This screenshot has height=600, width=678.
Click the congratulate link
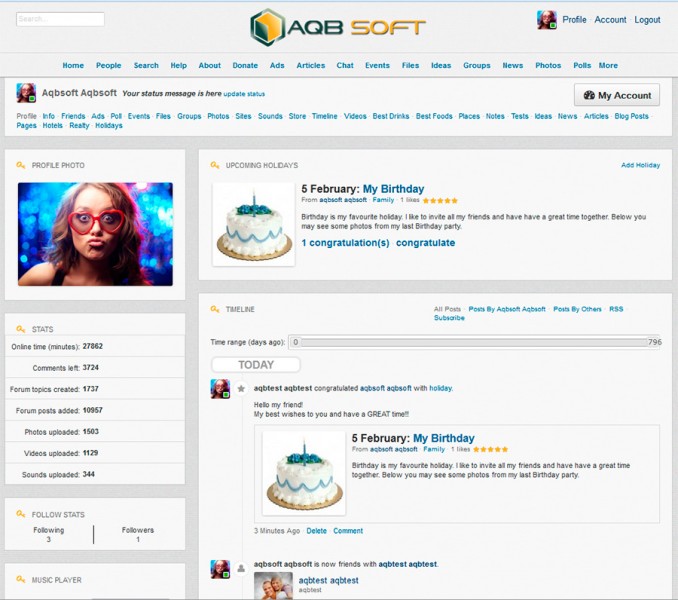pyautogui.click(x=425, y=243)
